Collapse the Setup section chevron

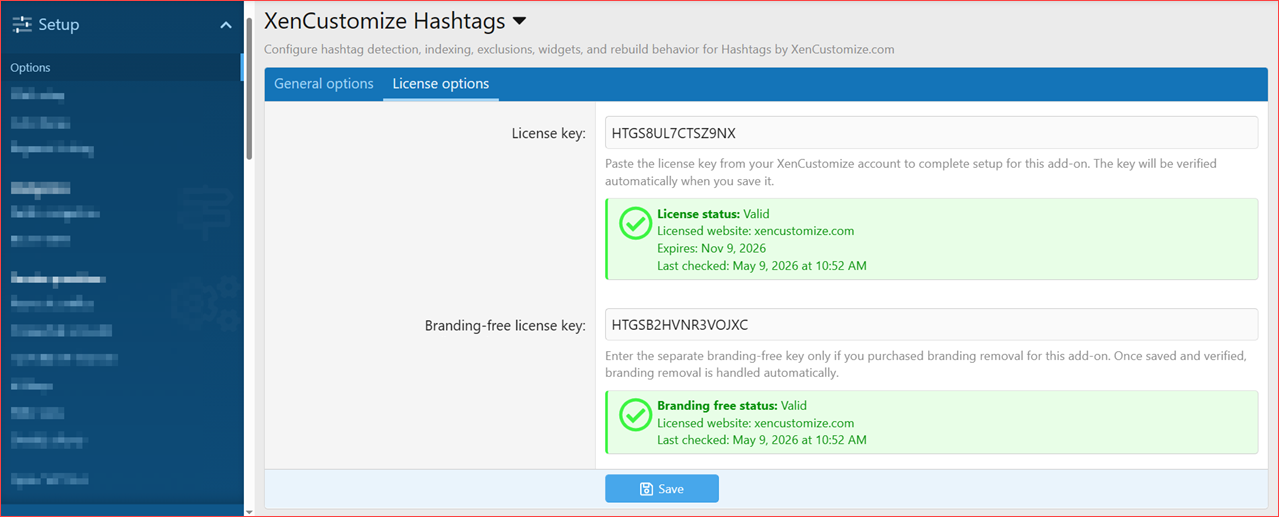coord(225,25)
